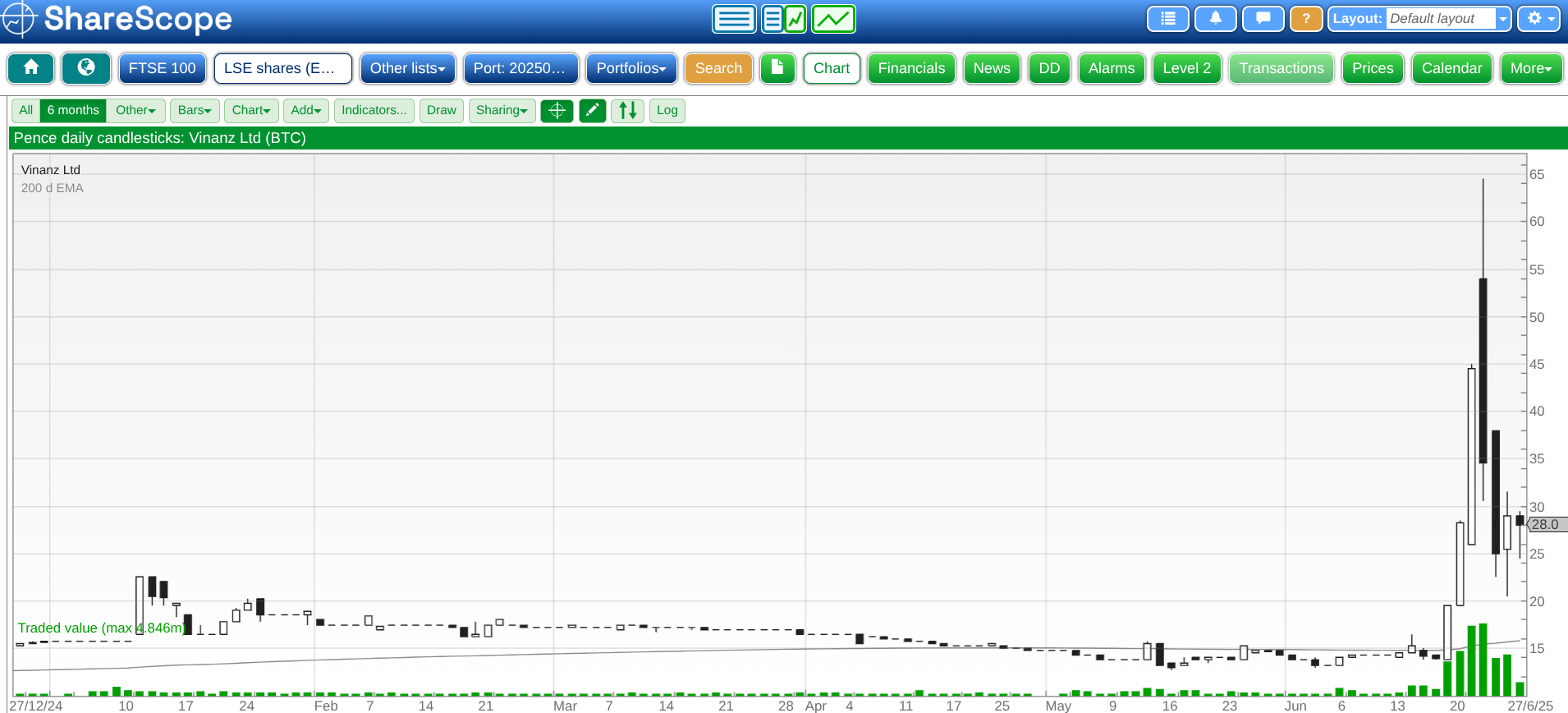Click the ShareScope logo icon
Screen dimensions: 1568x713
[18, 19]
